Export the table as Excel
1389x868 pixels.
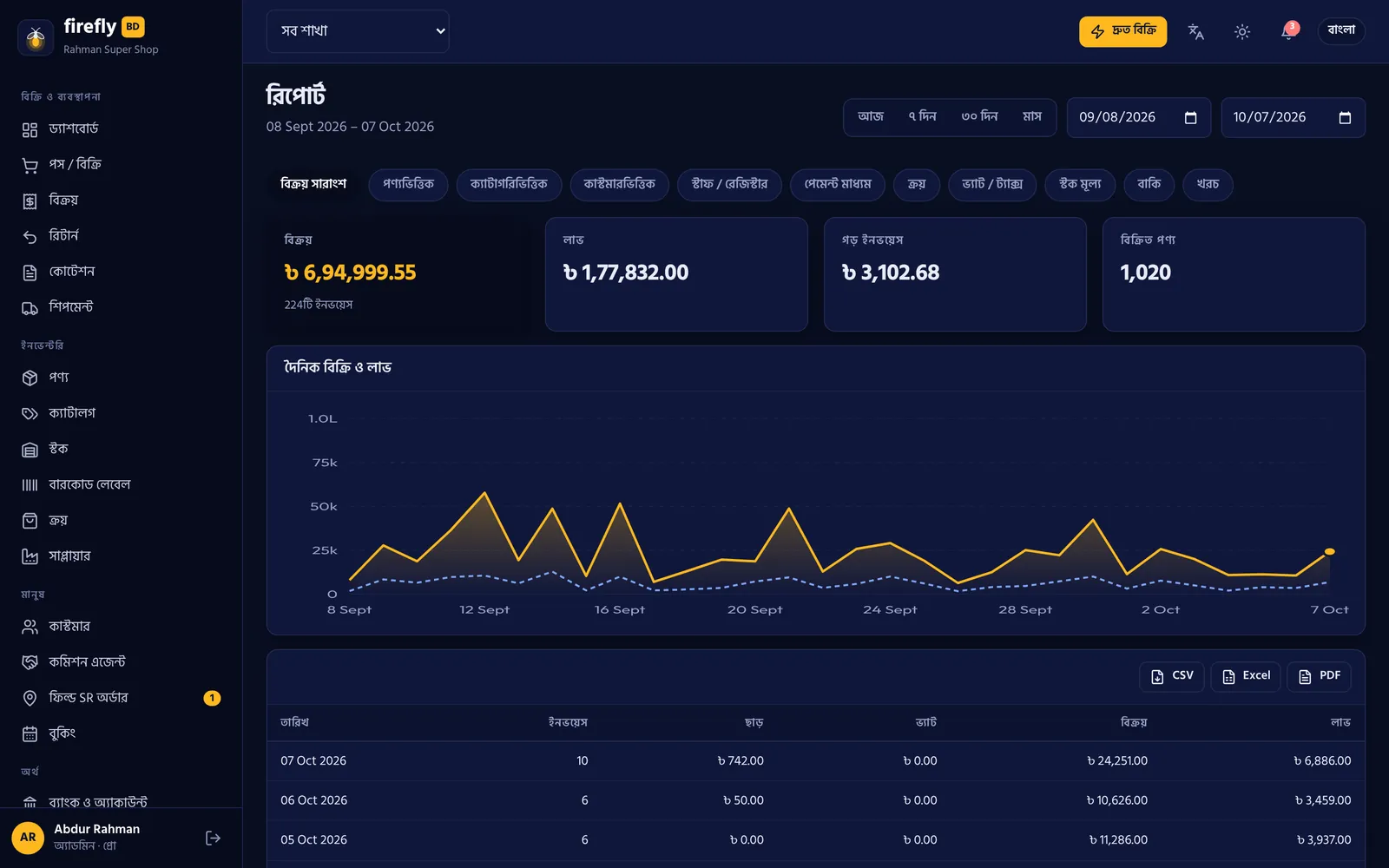[x=1246, y=676]
